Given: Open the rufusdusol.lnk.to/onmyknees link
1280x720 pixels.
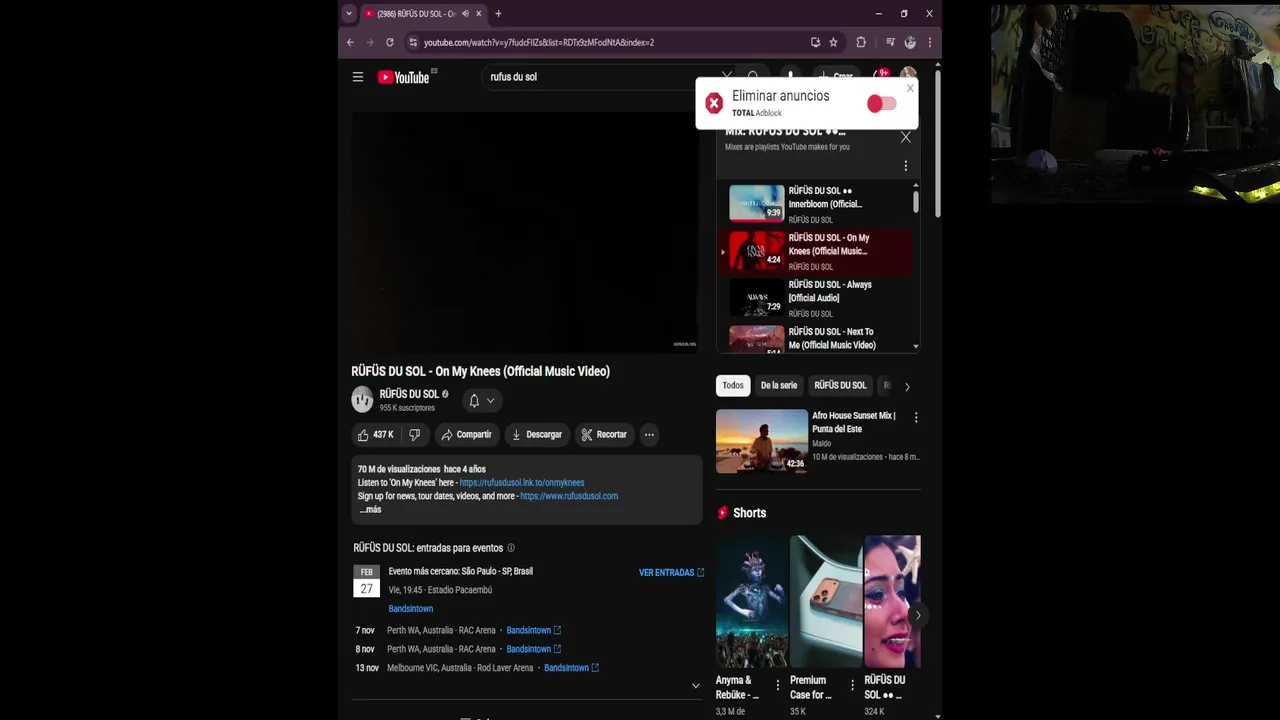Looking at the screenshot, I should coord(522,483).
